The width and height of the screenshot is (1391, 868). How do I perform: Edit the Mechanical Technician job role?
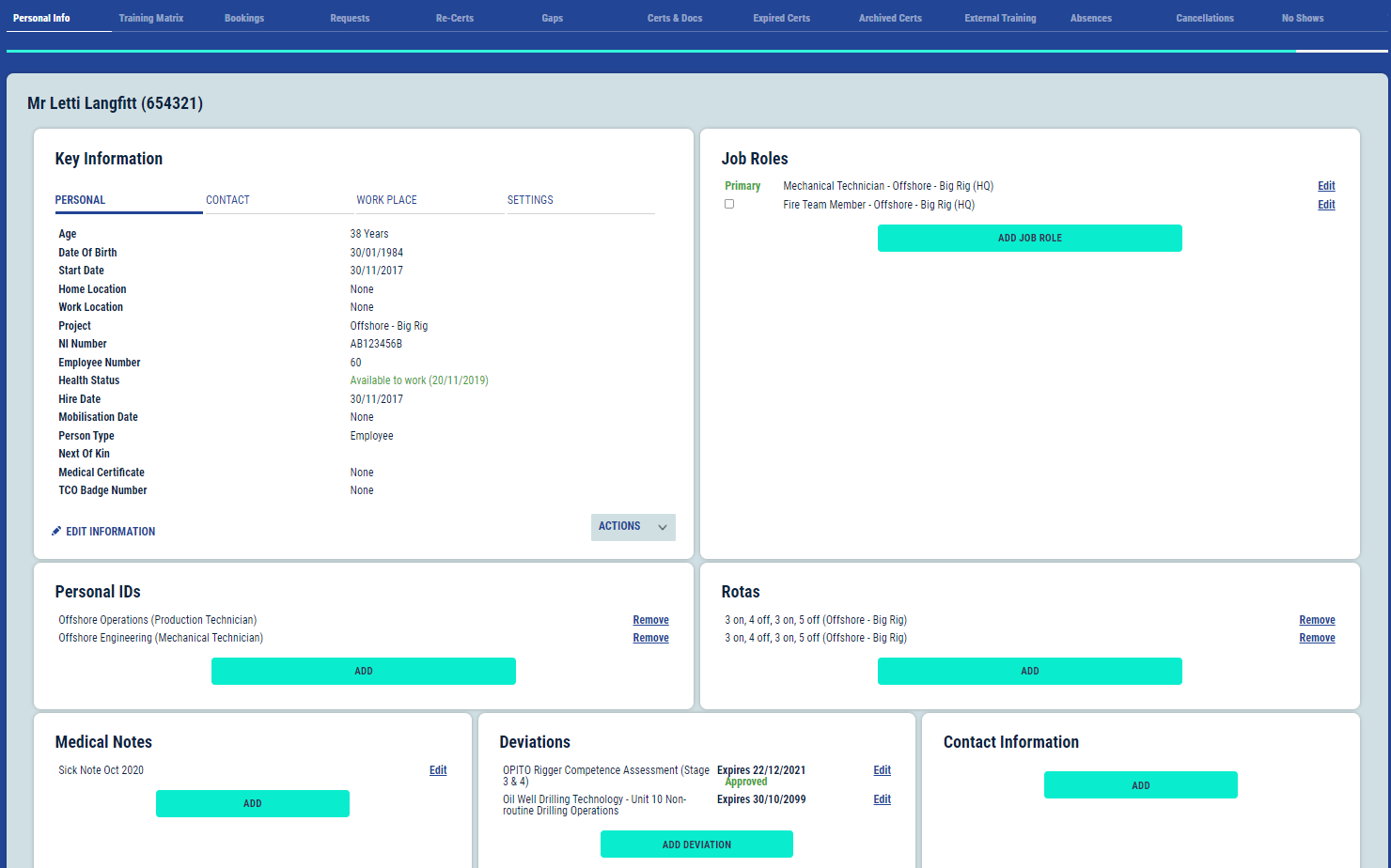point(1325,186)
